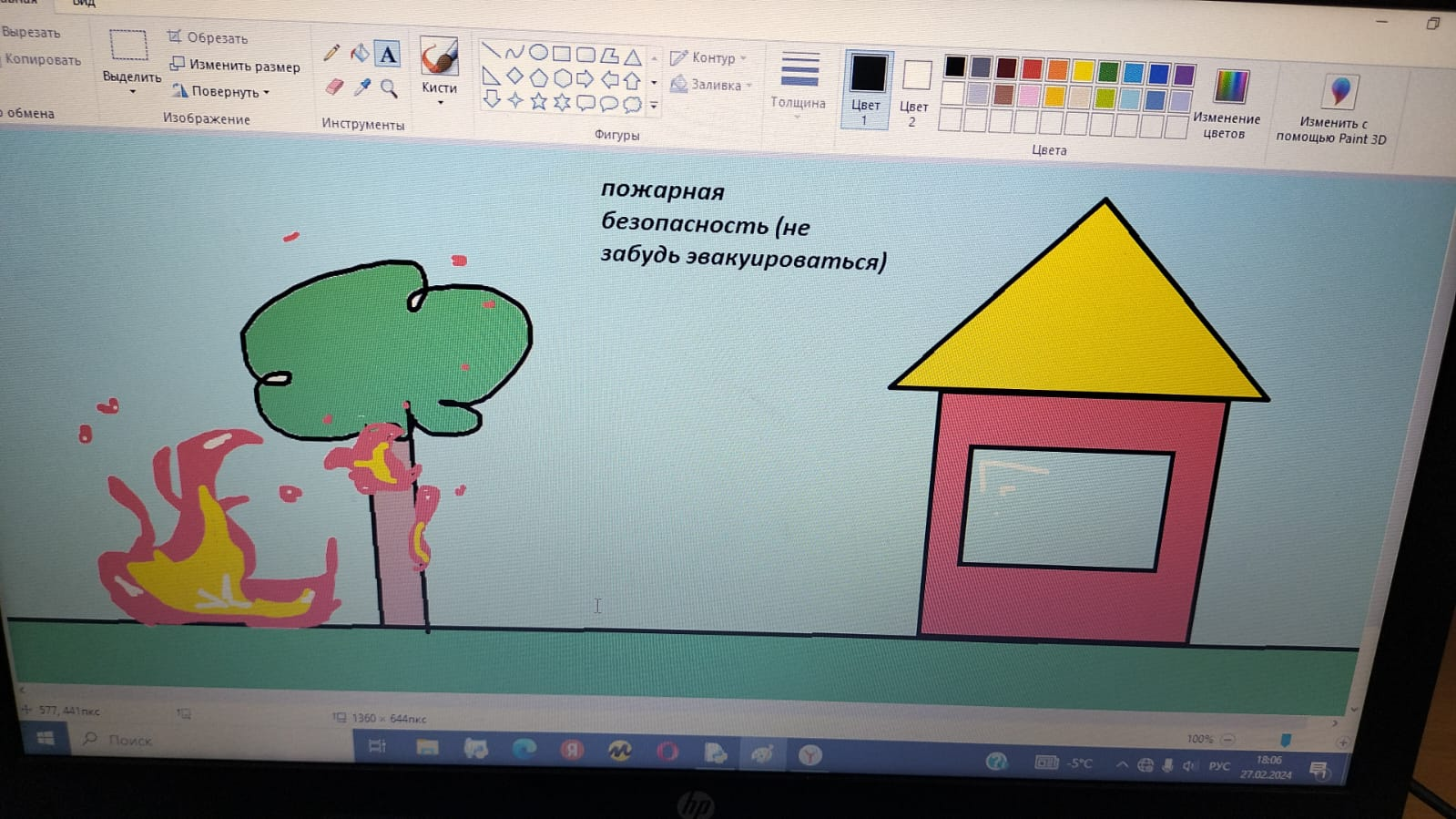
Task: Pick the Curve shape
Action: (x=514, y=52)
